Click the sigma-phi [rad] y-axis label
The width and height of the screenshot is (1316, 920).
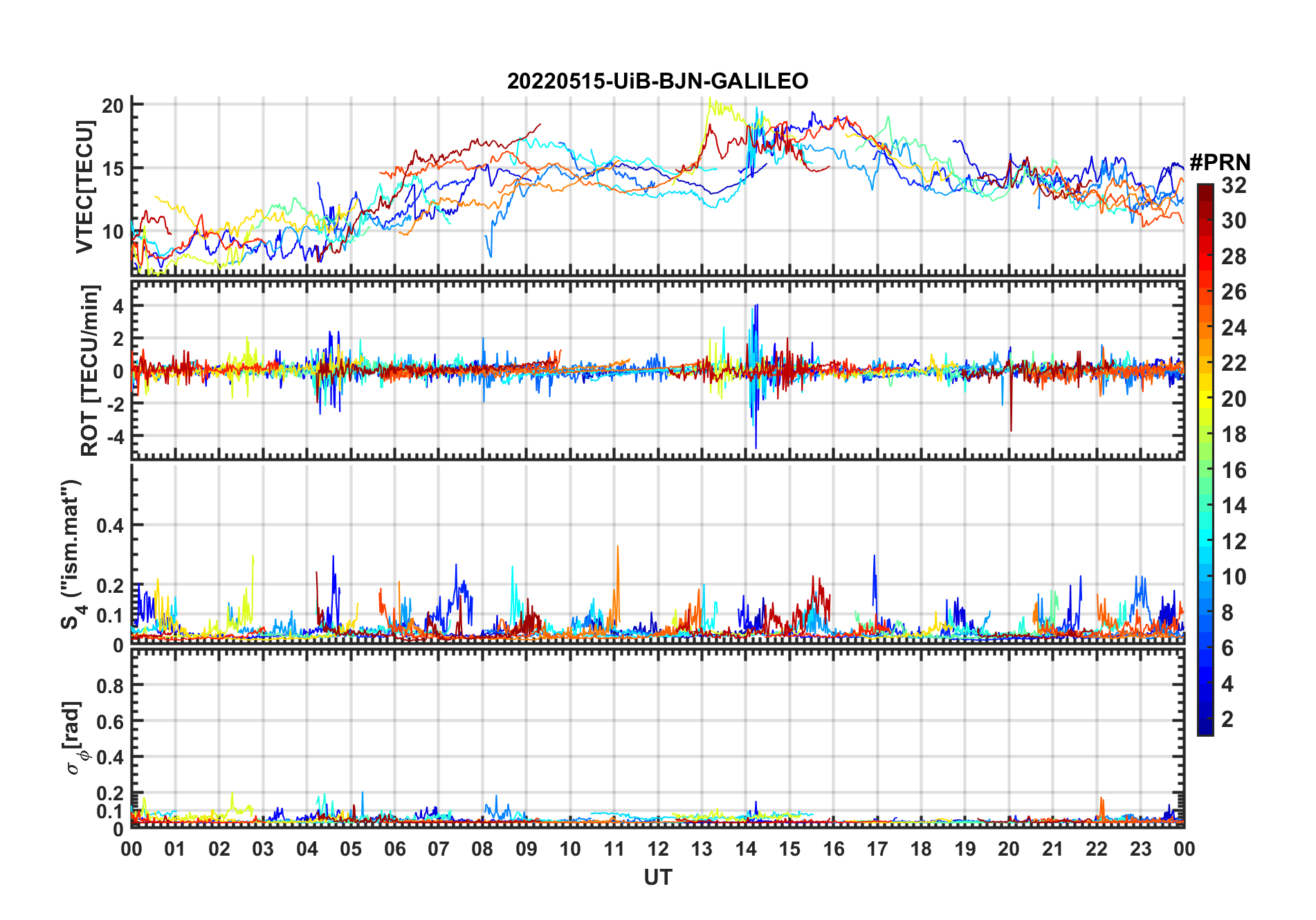tap(75, 738)
